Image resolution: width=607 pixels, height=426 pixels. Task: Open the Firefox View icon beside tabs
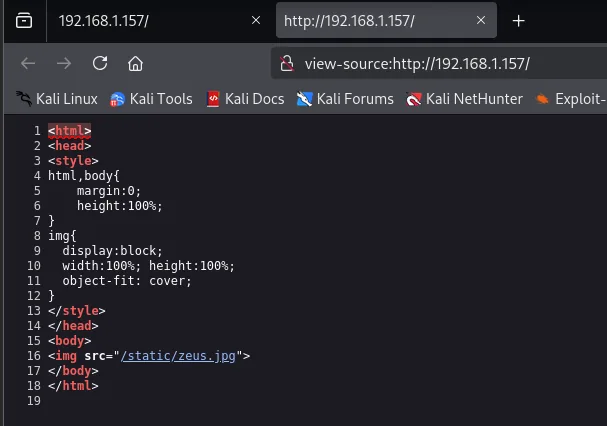pos(24,21)
